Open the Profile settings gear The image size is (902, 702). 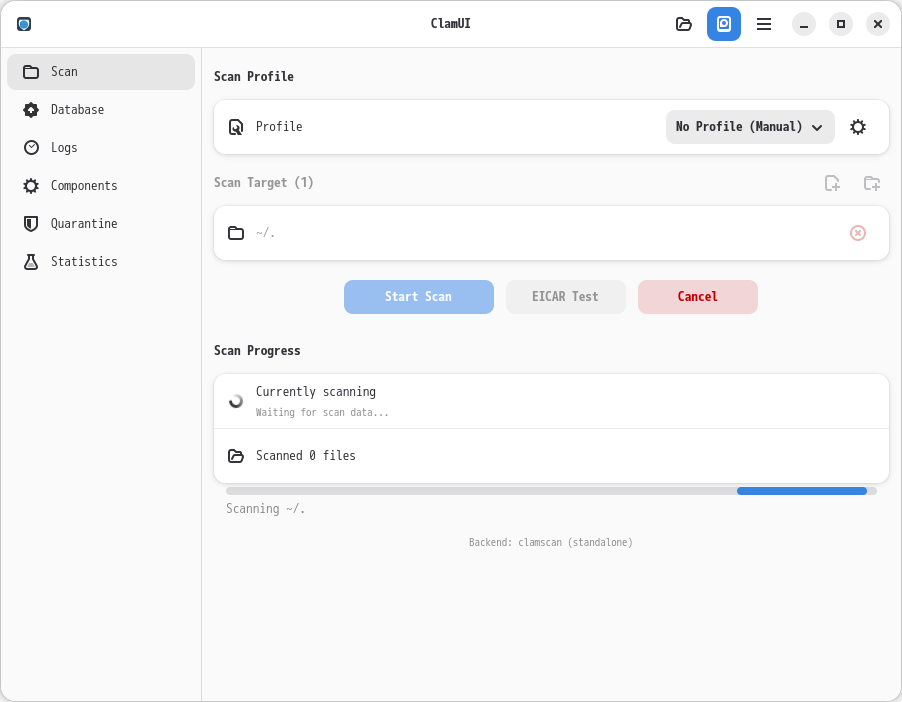tap(858, 127)
